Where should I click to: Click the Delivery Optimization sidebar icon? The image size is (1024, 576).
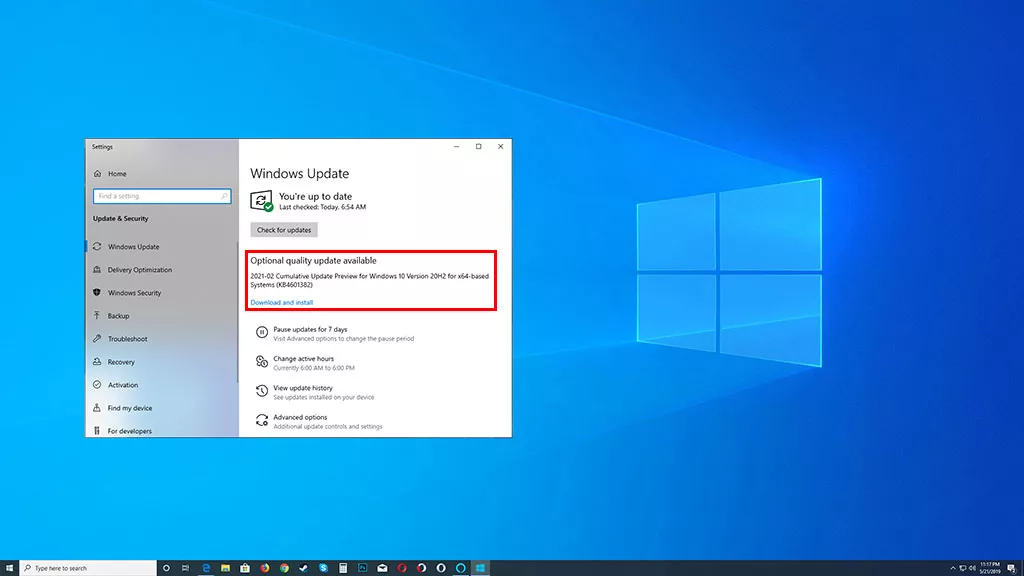(x=97, y=270)
